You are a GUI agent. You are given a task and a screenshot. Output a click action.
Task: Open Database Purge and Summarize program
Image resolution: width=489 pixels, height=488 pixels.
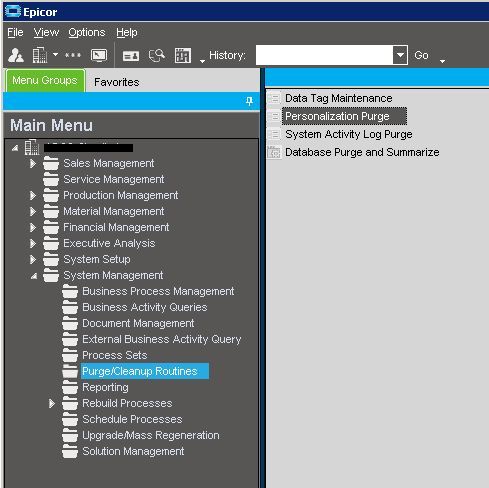(x=362, y=152)
